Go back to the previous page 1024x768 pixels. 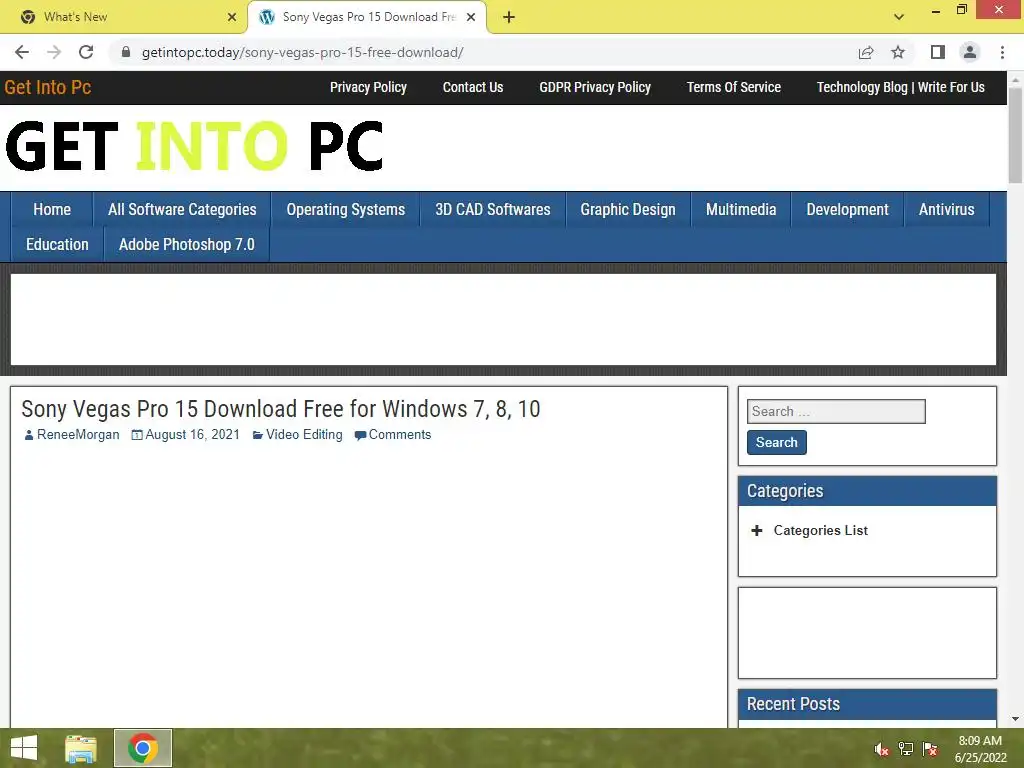click(x=22, y=52)
